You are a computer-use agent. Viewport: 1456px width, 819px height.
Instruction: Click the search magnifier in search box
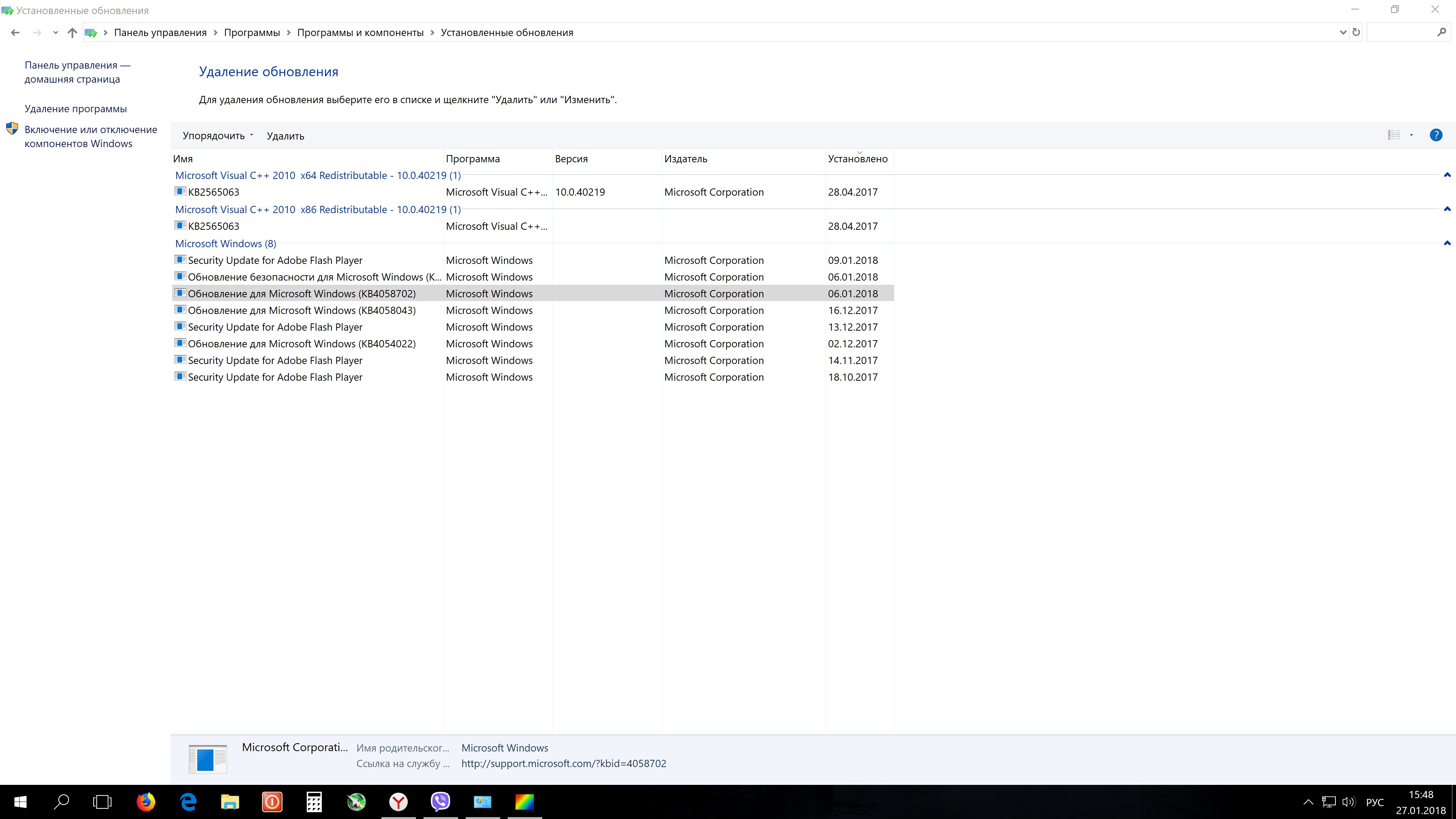pyautogui.click(x=1442, y=32)
